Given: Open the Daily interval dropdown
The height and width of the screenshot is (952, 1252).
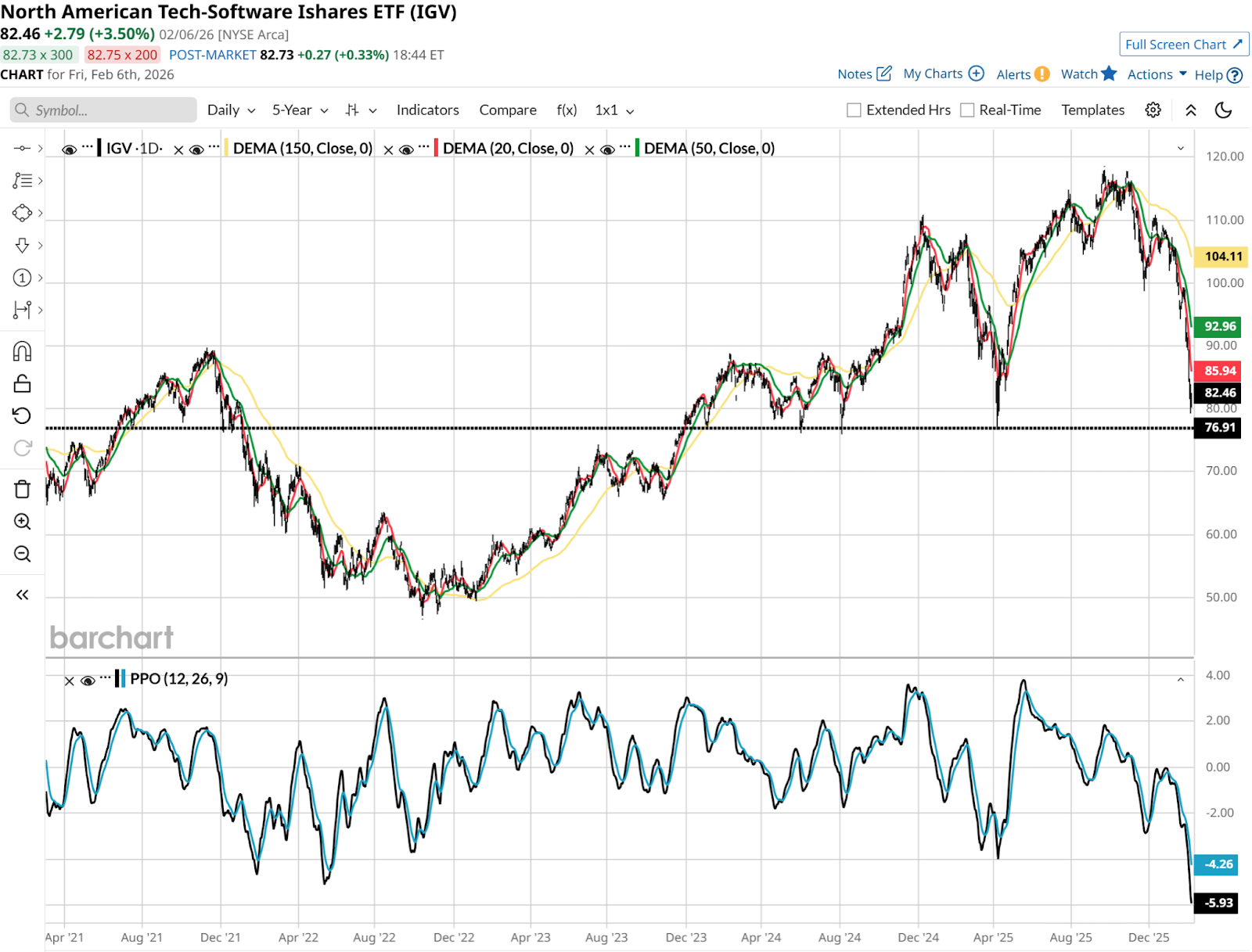Looking at the screenshot, I should pos(231,110).
